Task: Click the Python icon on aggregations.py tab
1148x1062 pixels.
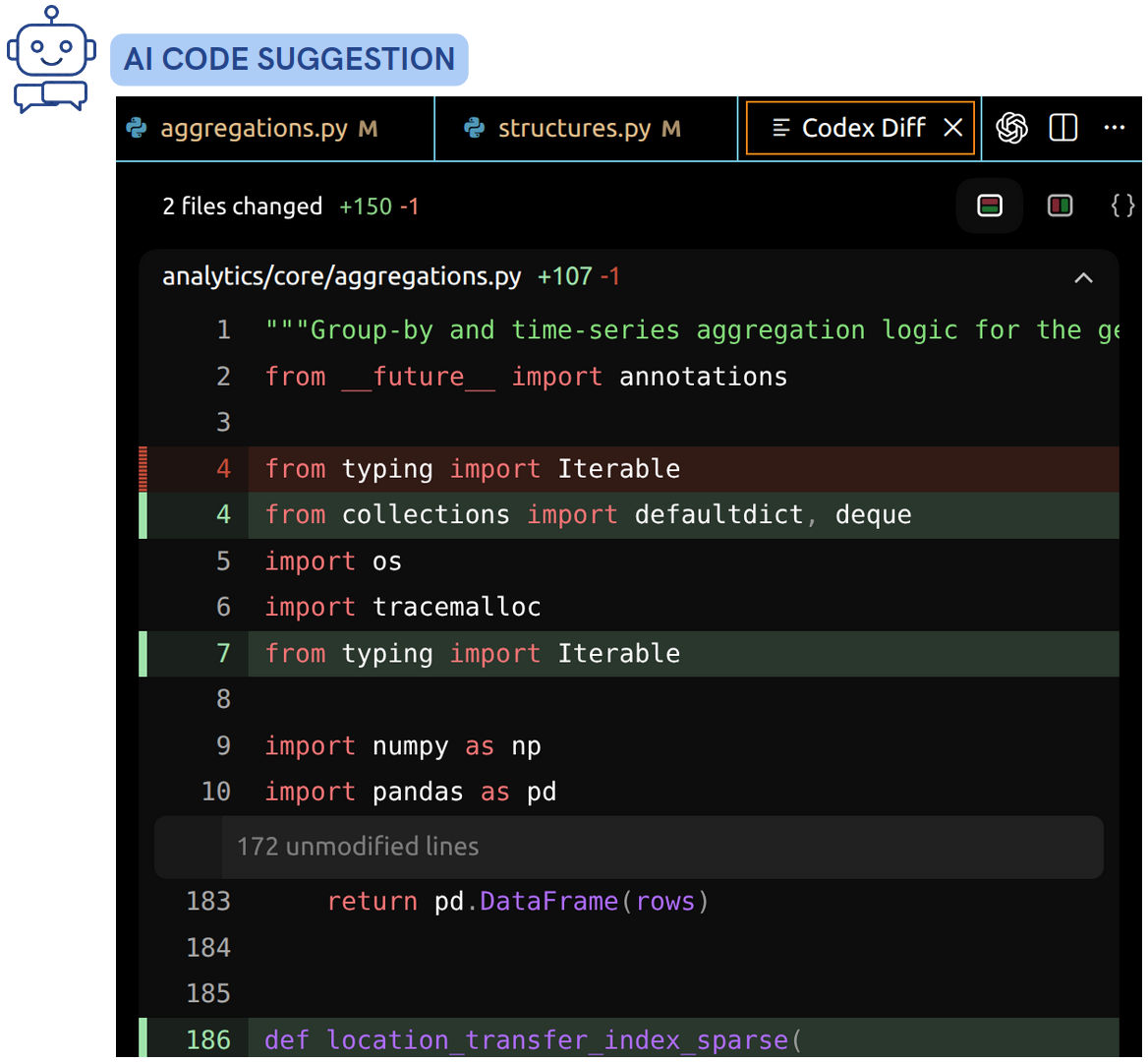Action: (139, 128)
